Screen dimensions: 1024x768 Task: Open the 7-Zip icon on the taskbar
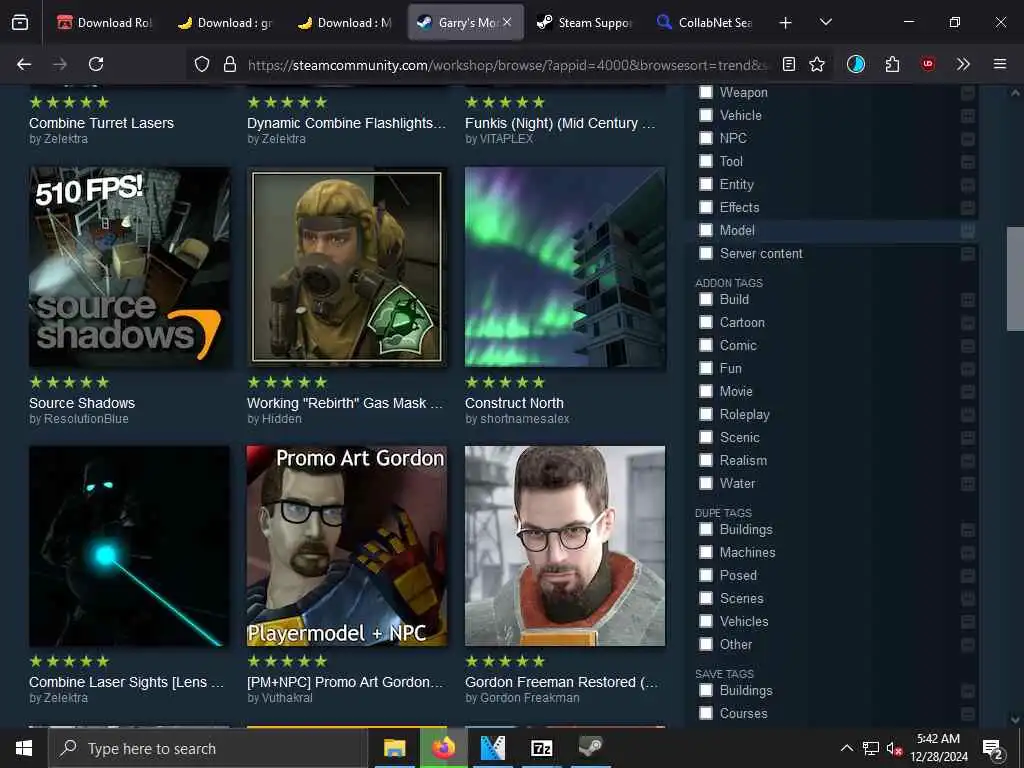[x=541, y=748]
